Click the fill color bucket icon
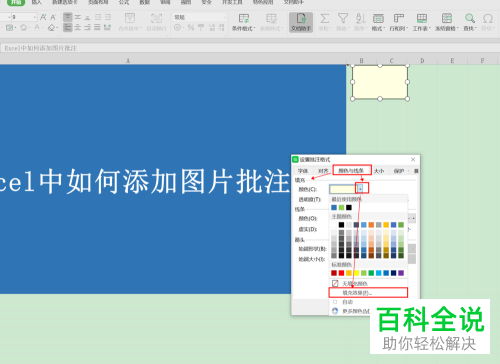500x364 pixels. pos(23,27)
